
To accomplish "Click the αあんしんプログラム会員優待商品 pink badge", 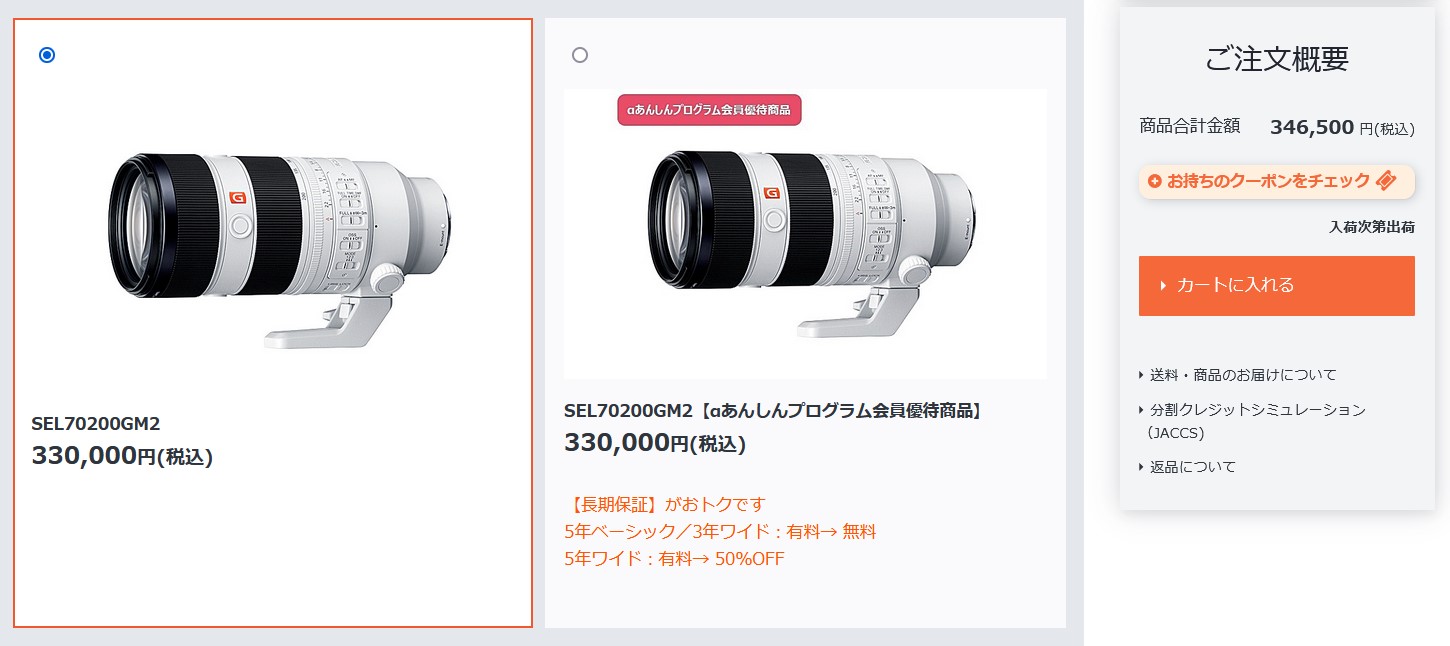I will click(709, 109).
